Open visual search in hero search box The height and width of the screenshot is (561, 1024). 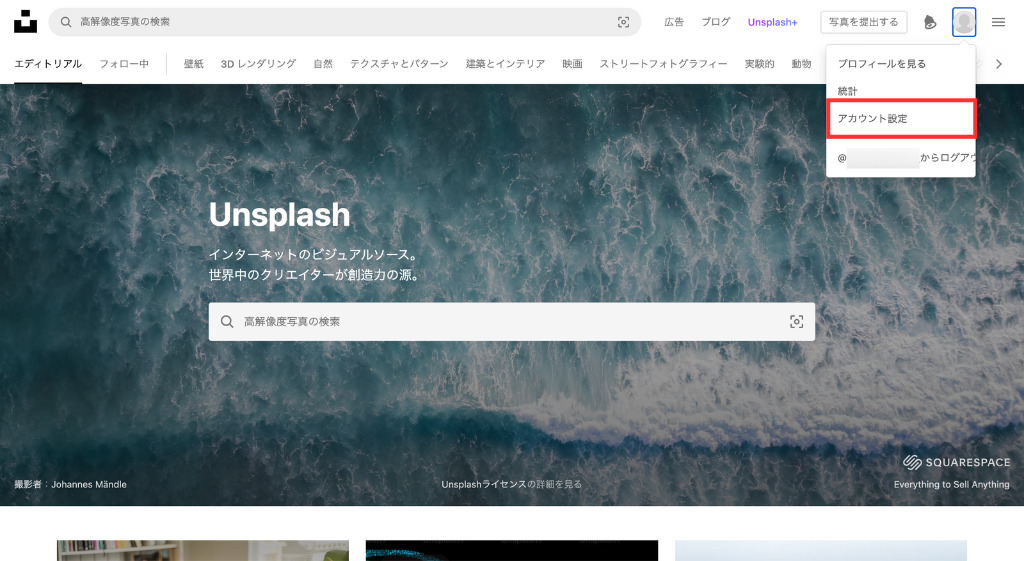click(797, 321)
